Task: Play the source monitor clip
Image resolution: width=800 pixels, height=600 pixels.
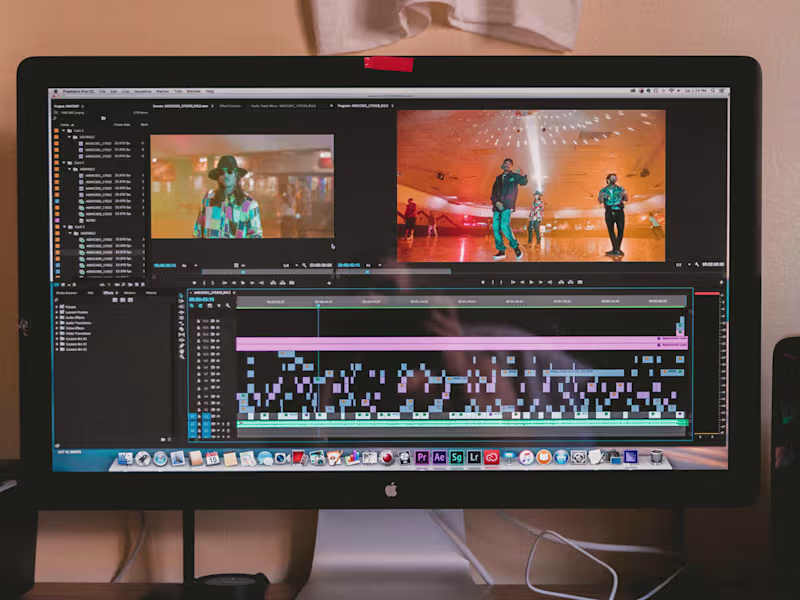Action: (x=243, y=283)
